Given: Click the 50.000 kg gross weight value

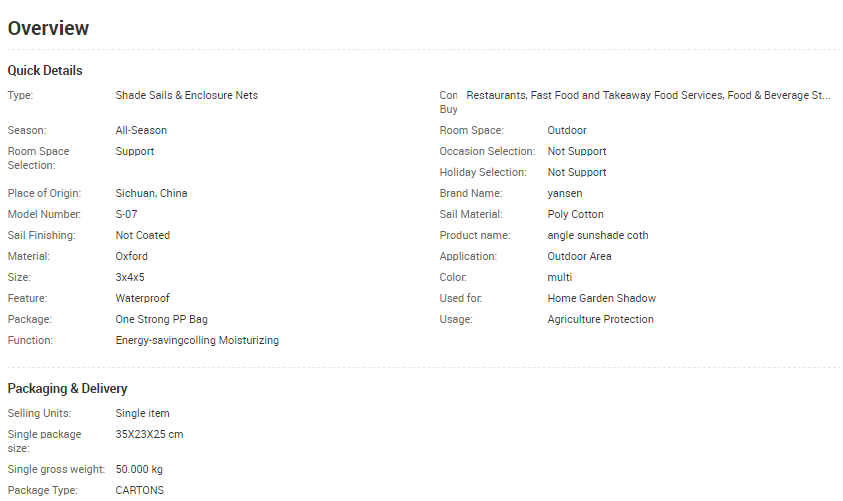Looking at the screenshot, I should (139, 469).
